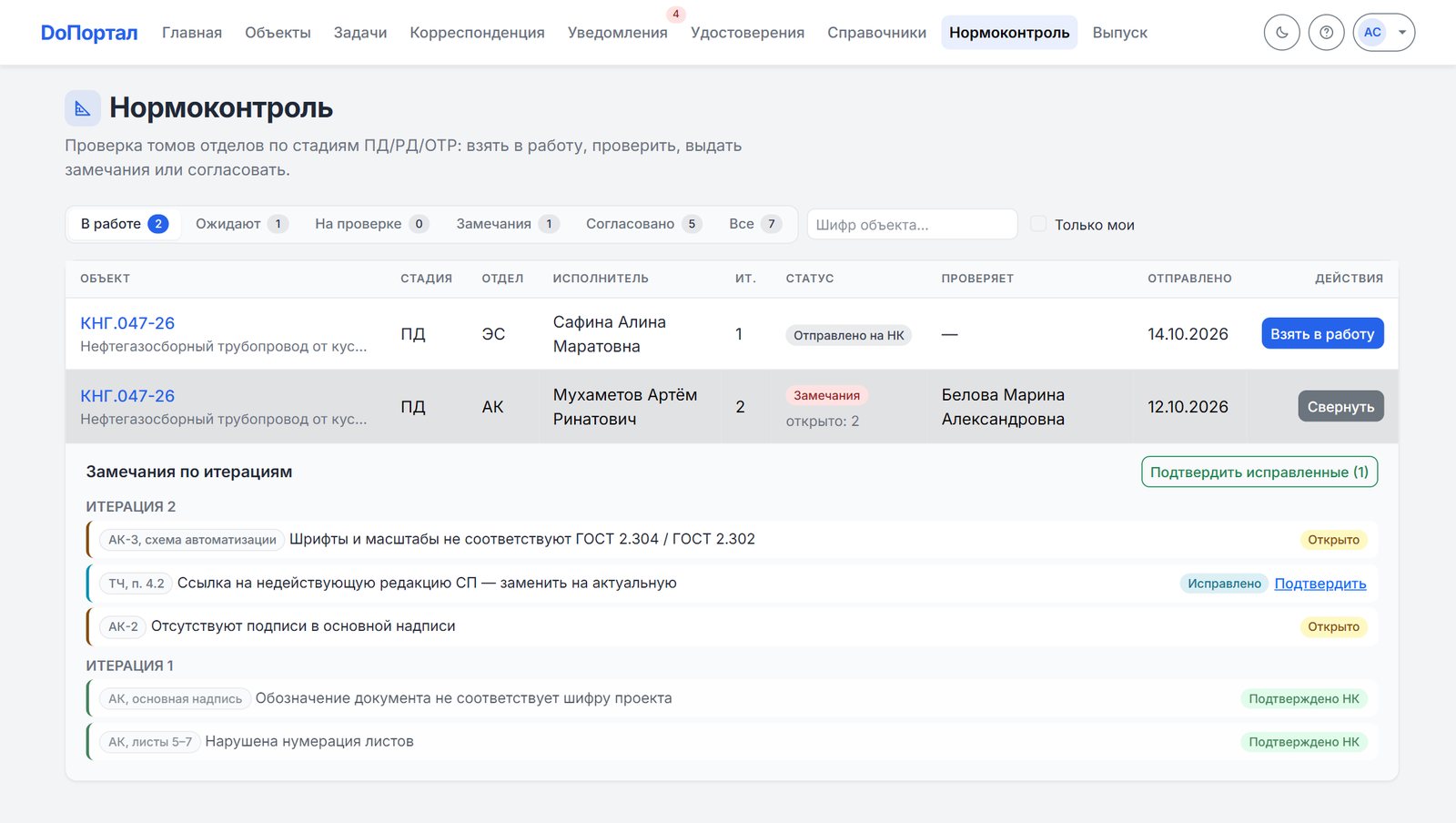Switch to the В работе tab

click(124, 224)
